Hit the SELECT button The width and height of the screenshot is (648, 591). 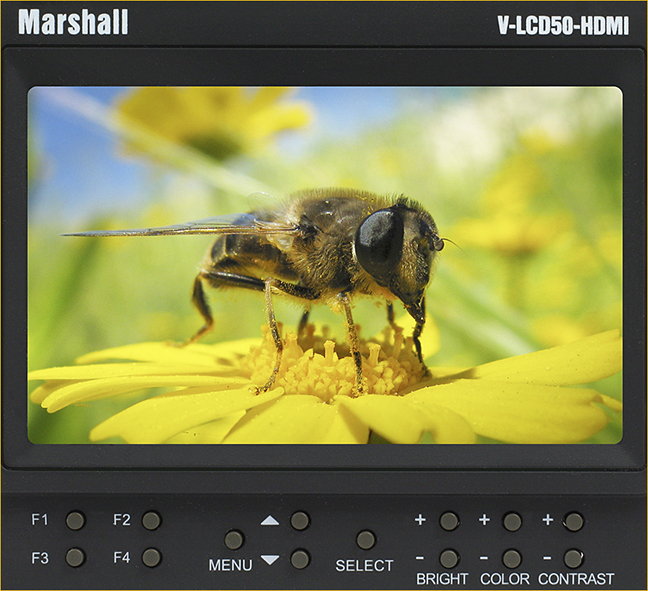pyautogui.click(x=366, y=540)
